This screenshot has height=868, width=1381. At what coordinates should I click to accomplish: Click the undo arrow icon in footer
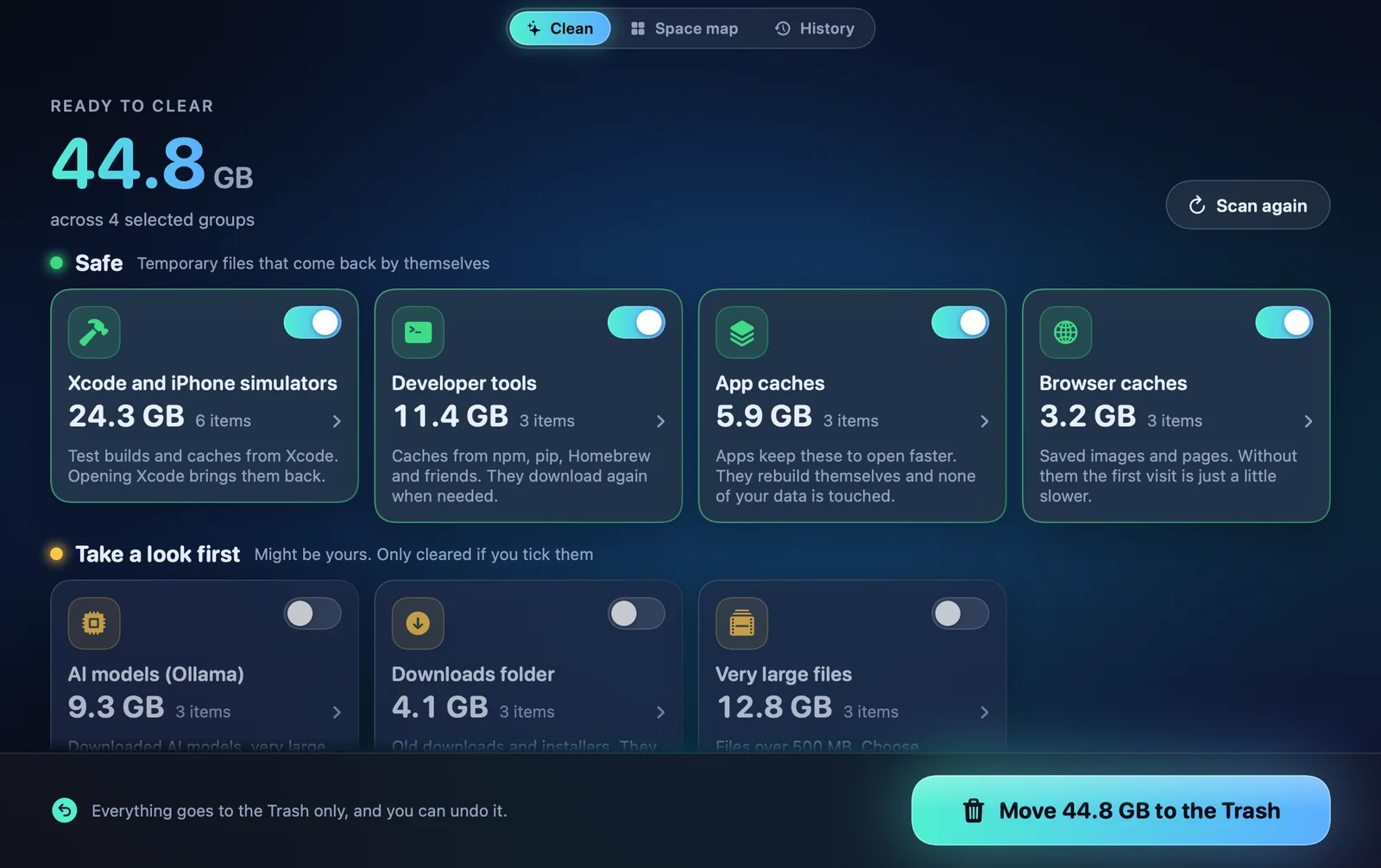[x=65, y=810]
